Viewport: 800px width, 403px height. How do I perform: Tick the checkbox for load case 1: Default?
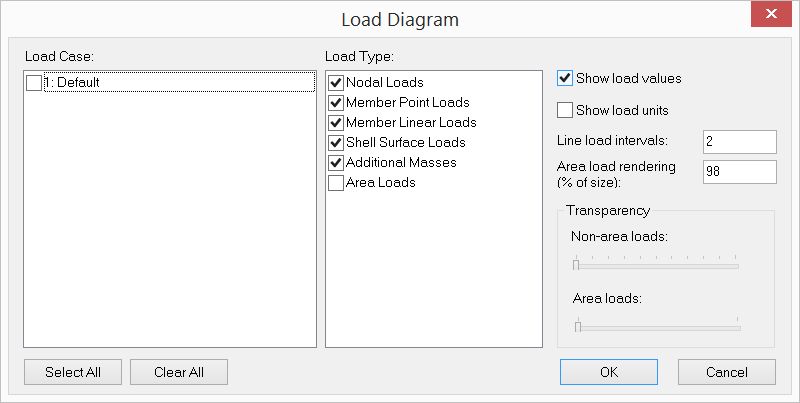point(34,83)
